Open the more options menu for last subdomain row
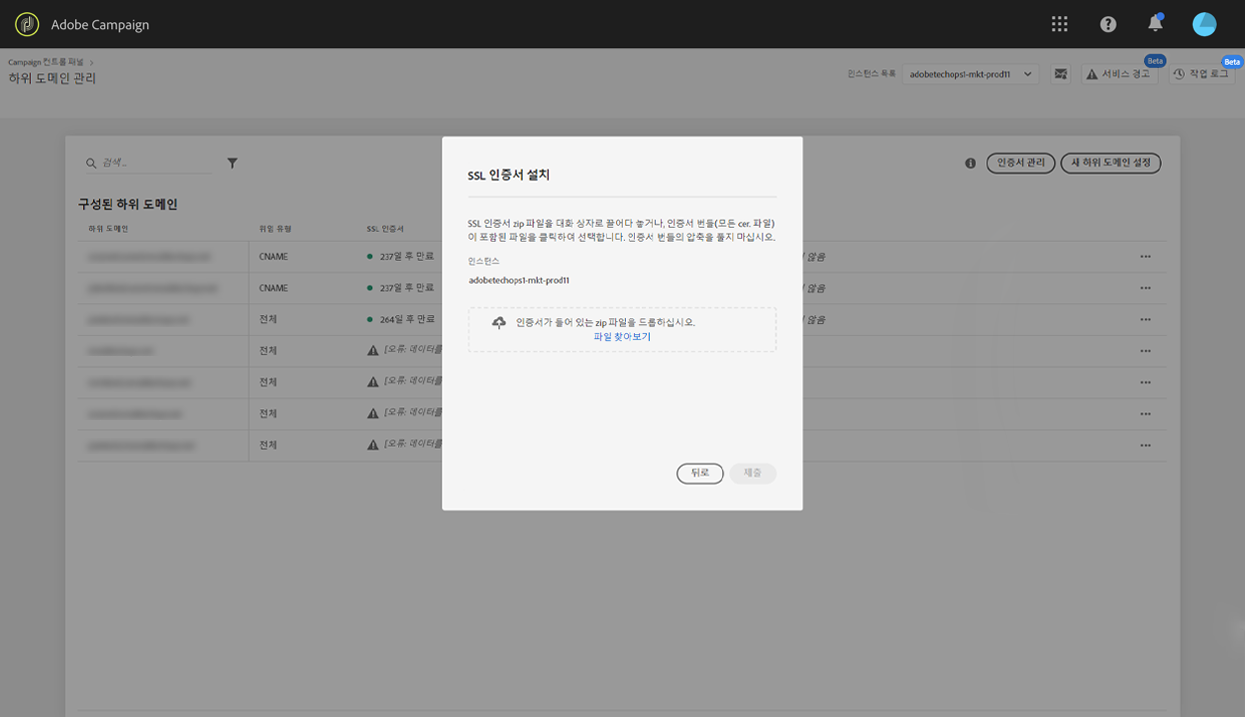The image size is (1245, 717). click(x=1145, y=445)
